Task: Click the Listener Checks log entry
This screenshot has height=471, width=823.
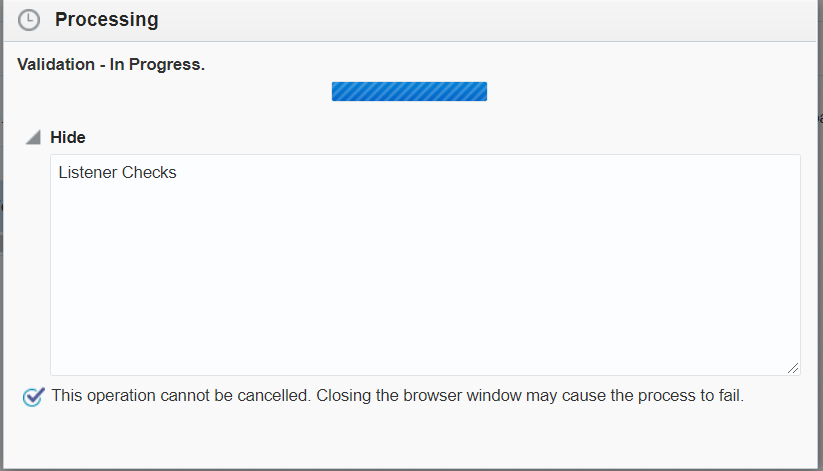Action: pyautogui.click(x=117, y=173)
